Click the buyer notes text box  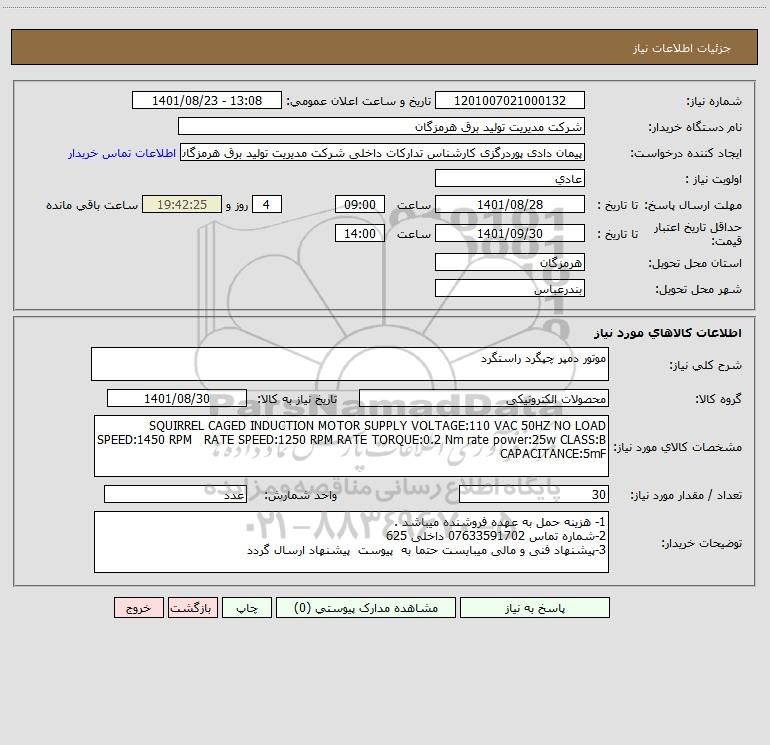click(x=351, y=542)
